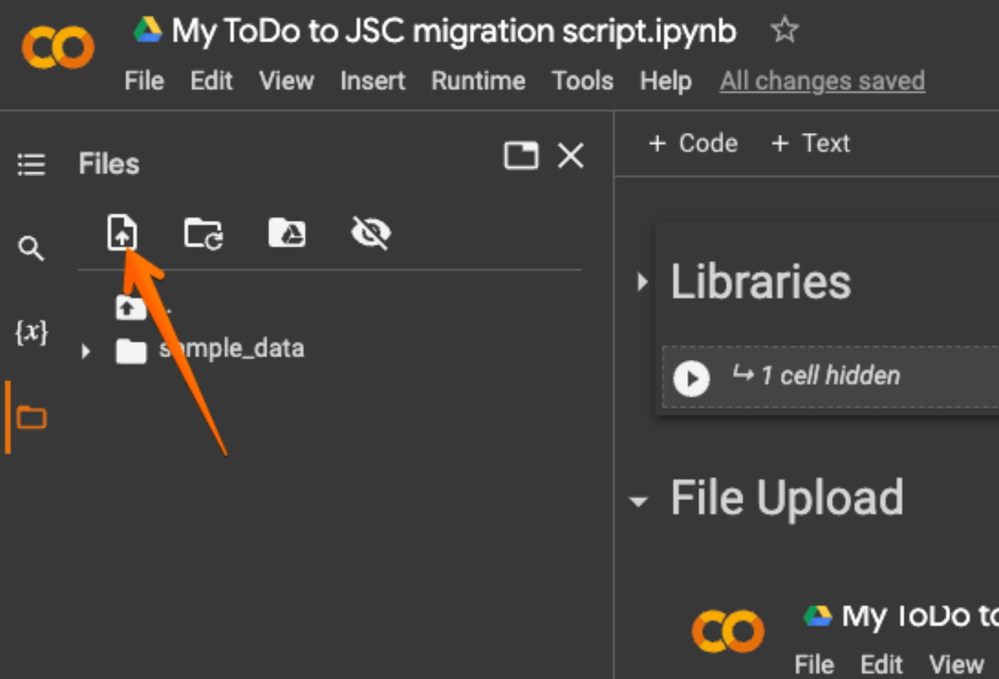Viewport: 999px width, 679px height.
Task: Click the Files panel title
Action: point(109,164)
